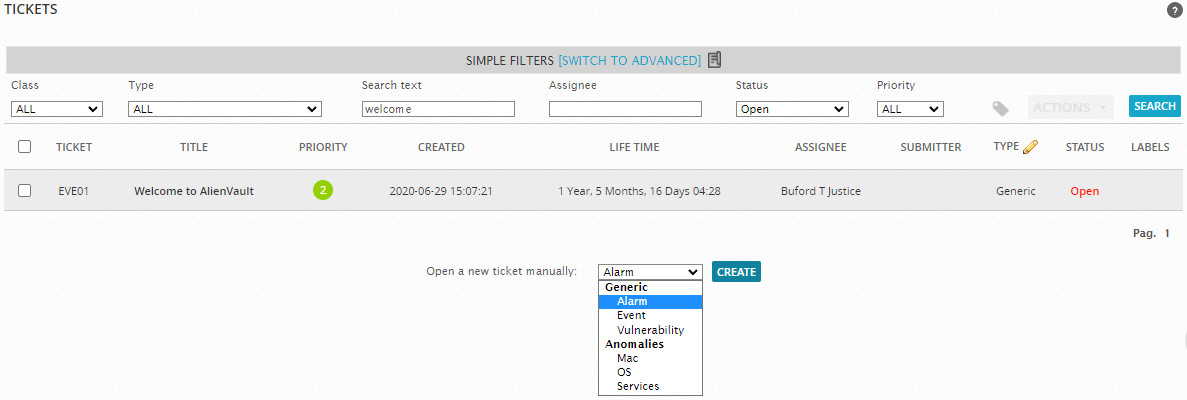Viewport: 1187px width, 400px height.
Task: Click the Search button
Action: [x=1155, y=106]
